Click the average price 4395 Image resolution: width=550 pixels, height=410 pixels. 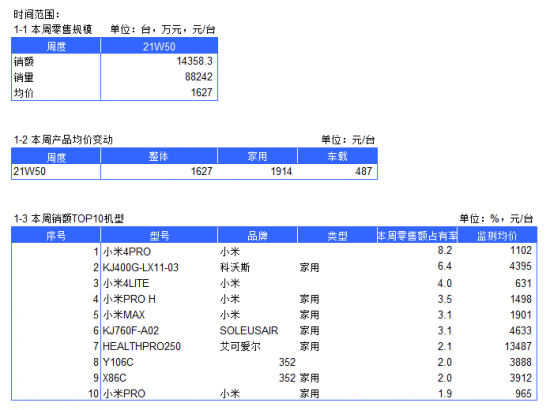[521, 266]
